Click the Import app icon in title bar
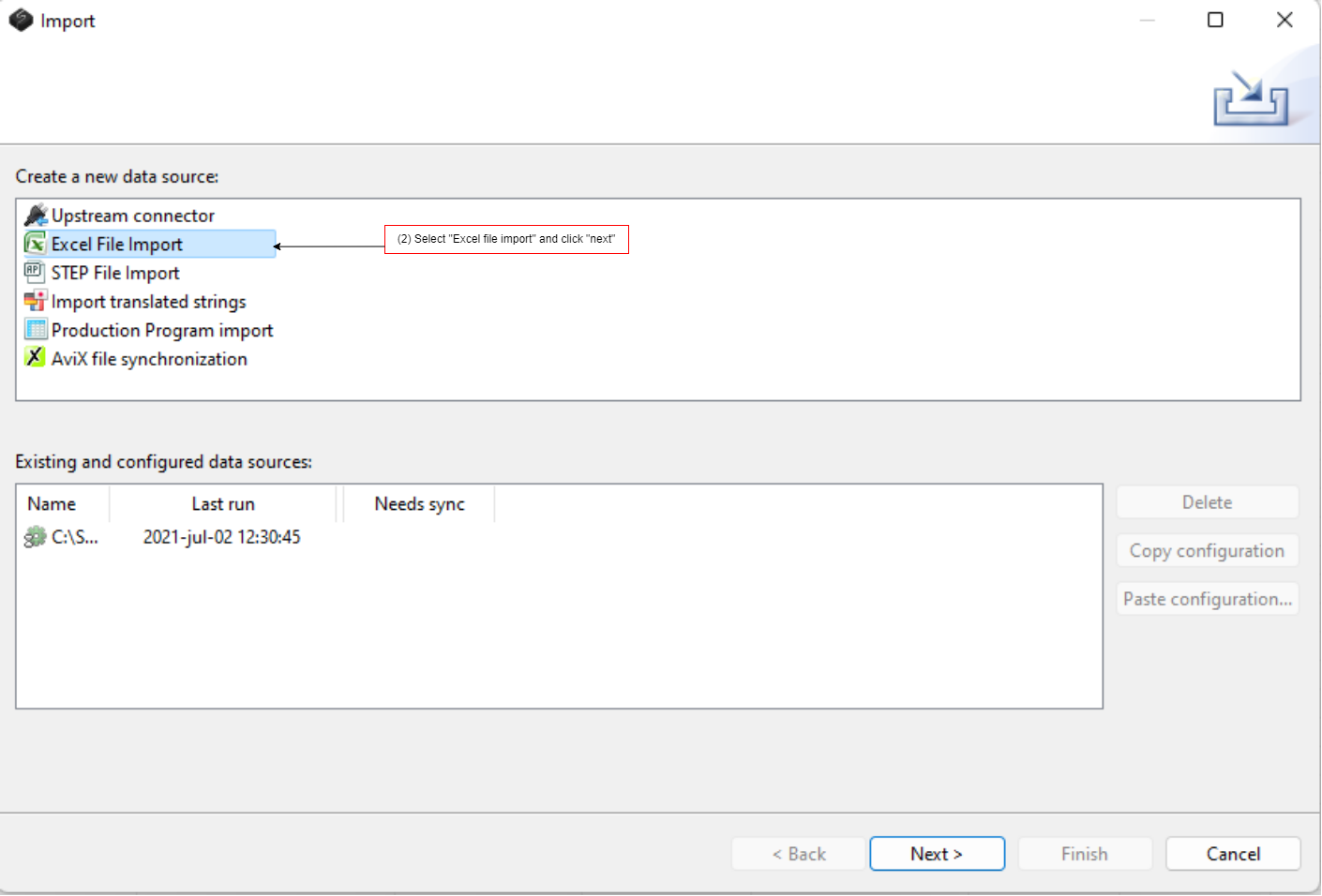This screenshot has height=896, width=1322. [x=21, y=21]
